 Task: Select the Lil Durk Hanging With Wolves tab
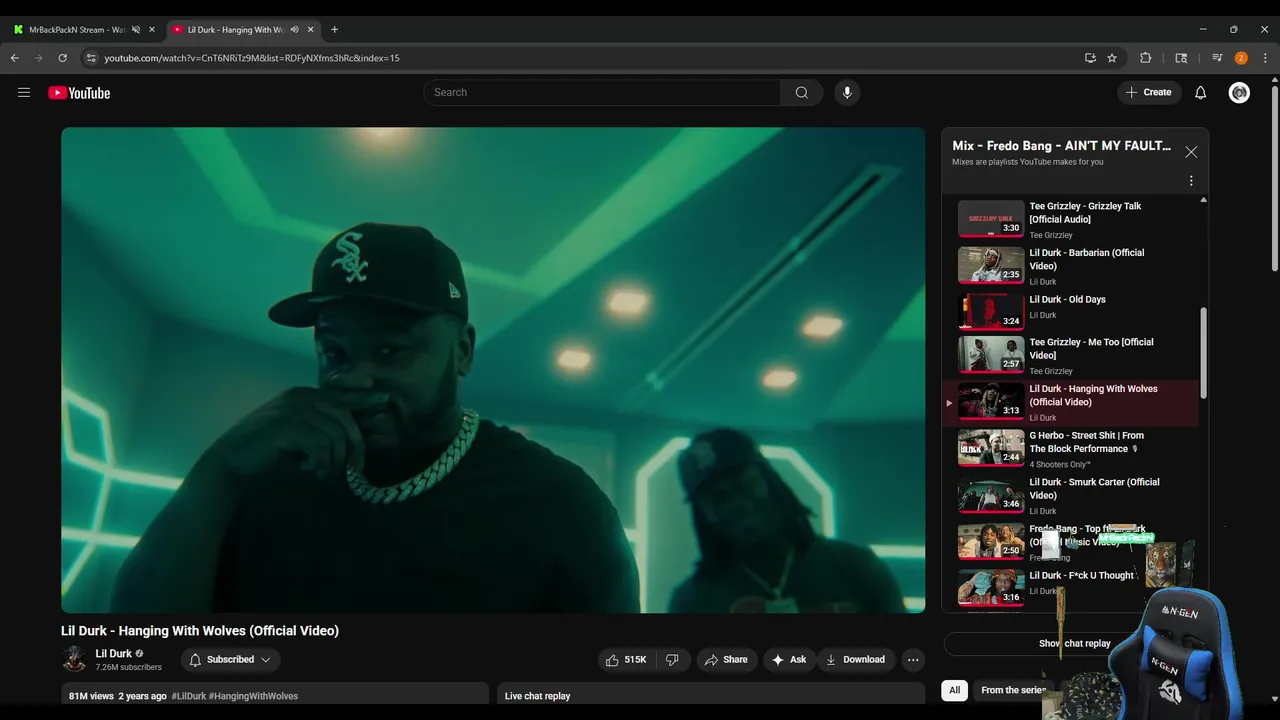pyautogui.click(x=236, y=30)
